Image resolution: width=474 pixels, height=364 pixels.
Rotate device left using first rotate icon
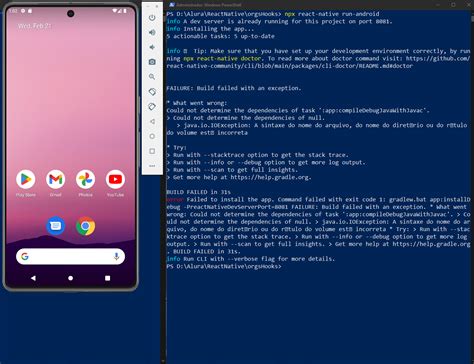tap(152, 92)
